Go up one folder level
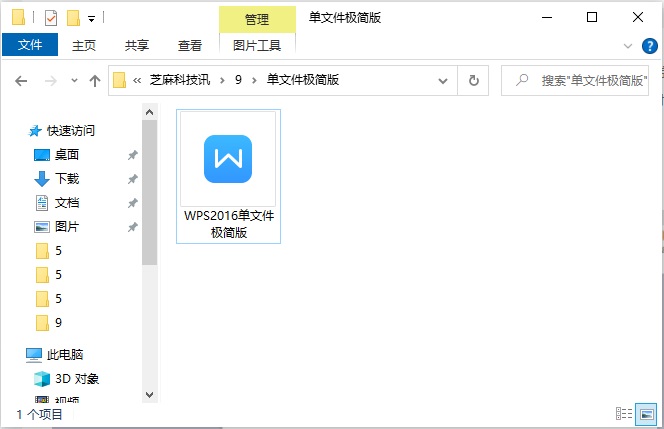Screen dimensions: 664x429 pos(95,80)
